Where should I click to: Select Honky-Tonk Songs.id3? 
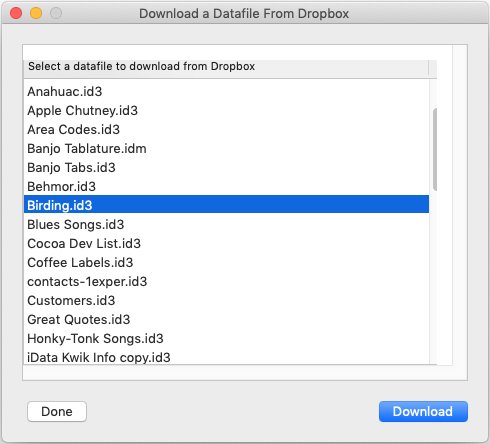coord(226,339)
